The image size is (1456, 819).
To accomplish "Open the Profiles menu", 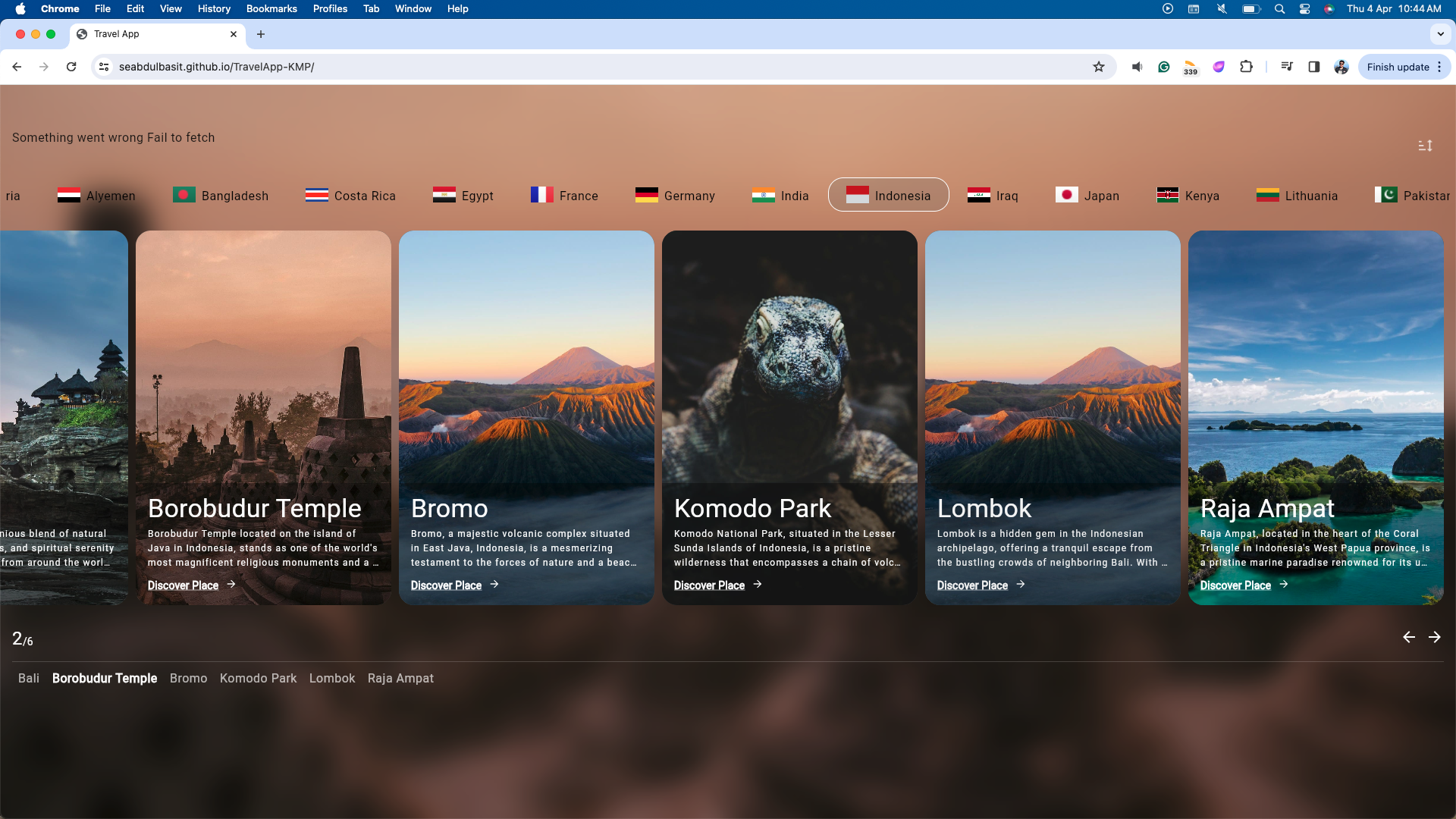I will (x=330, y=9).
